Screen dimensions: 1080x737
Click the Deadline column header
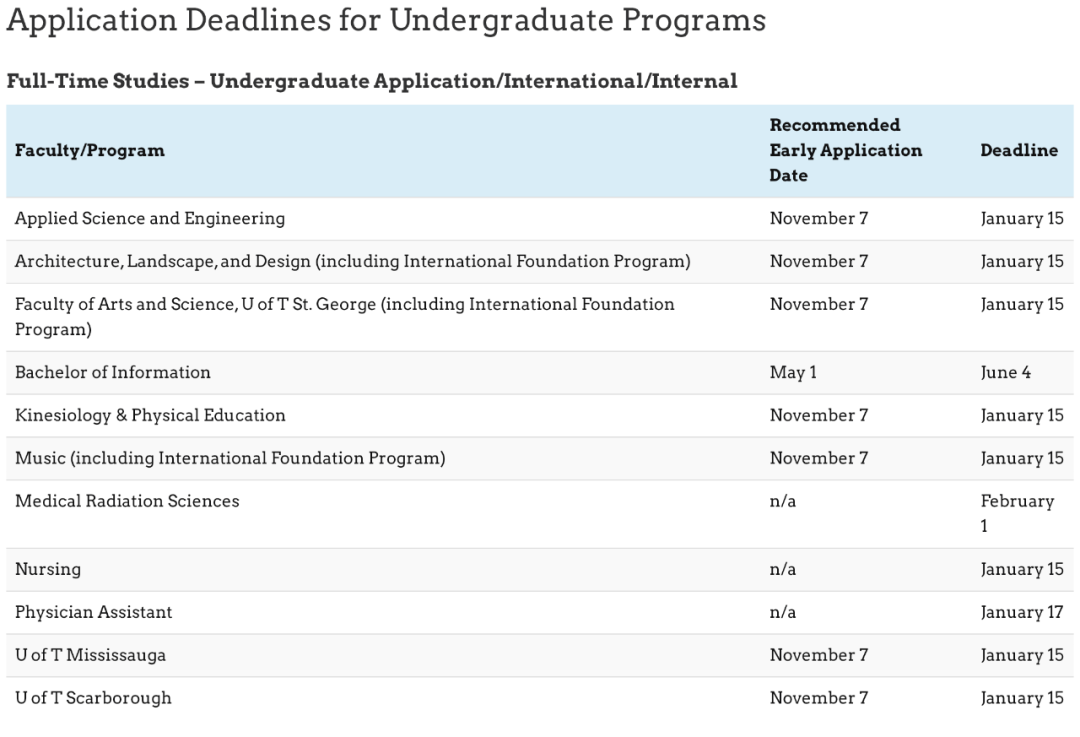pos(1018,151)
